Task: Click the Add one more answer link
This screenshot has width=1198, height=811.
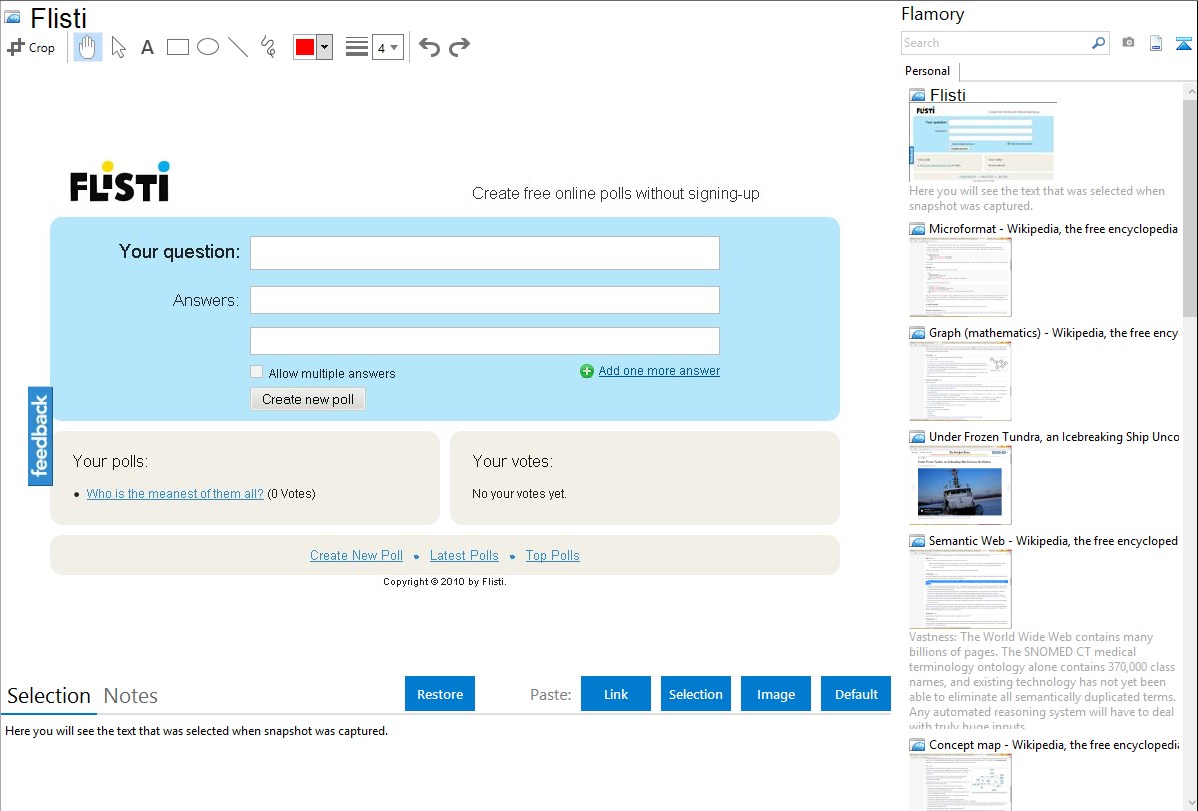Action: (659, 371)
